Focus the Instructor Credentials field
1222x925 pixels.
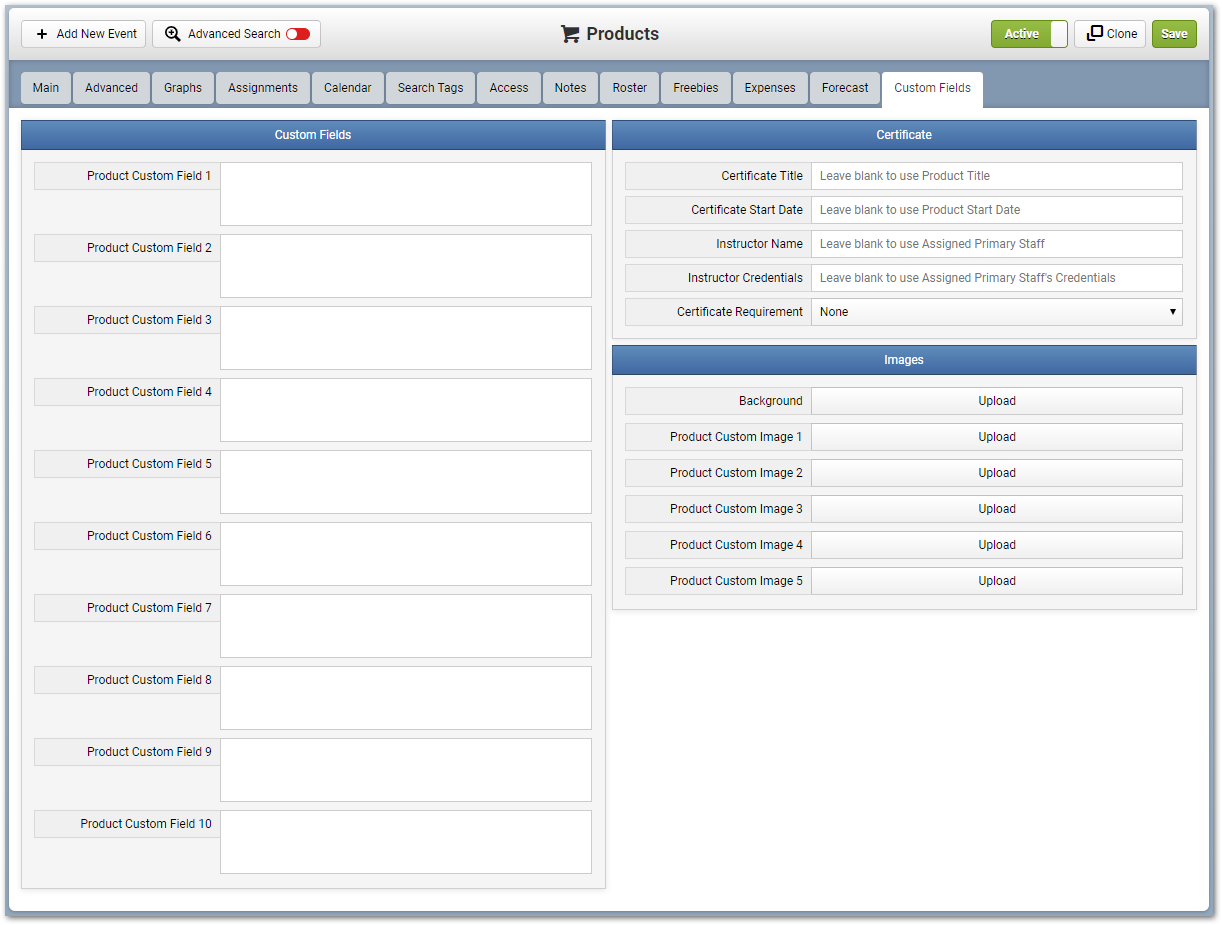(x=997, y=278)
